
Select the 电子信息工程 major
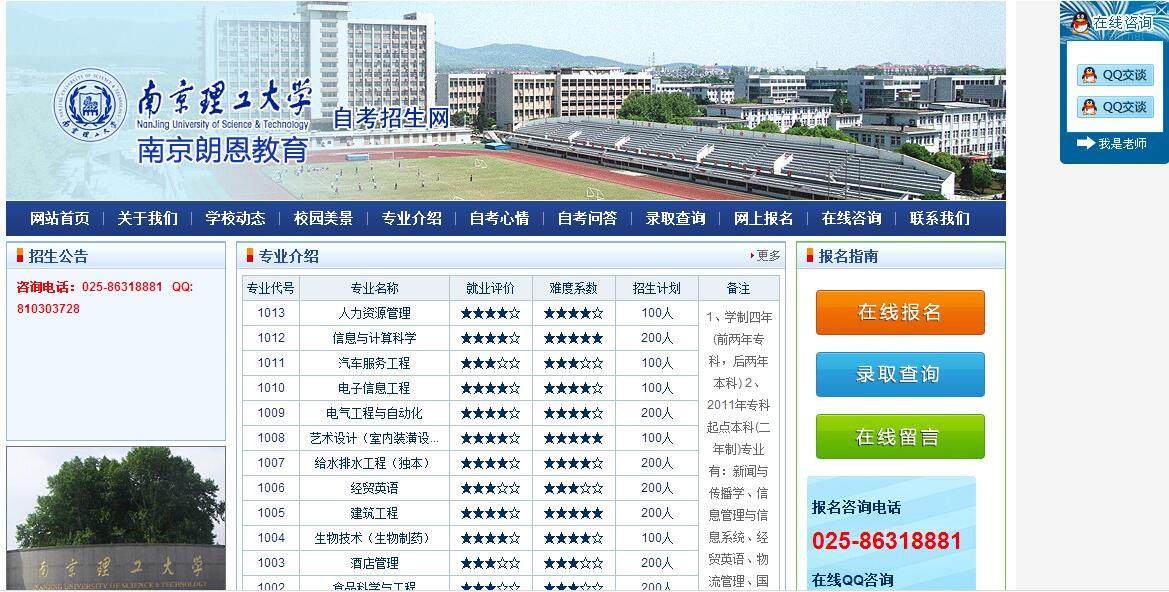point(374,388)
